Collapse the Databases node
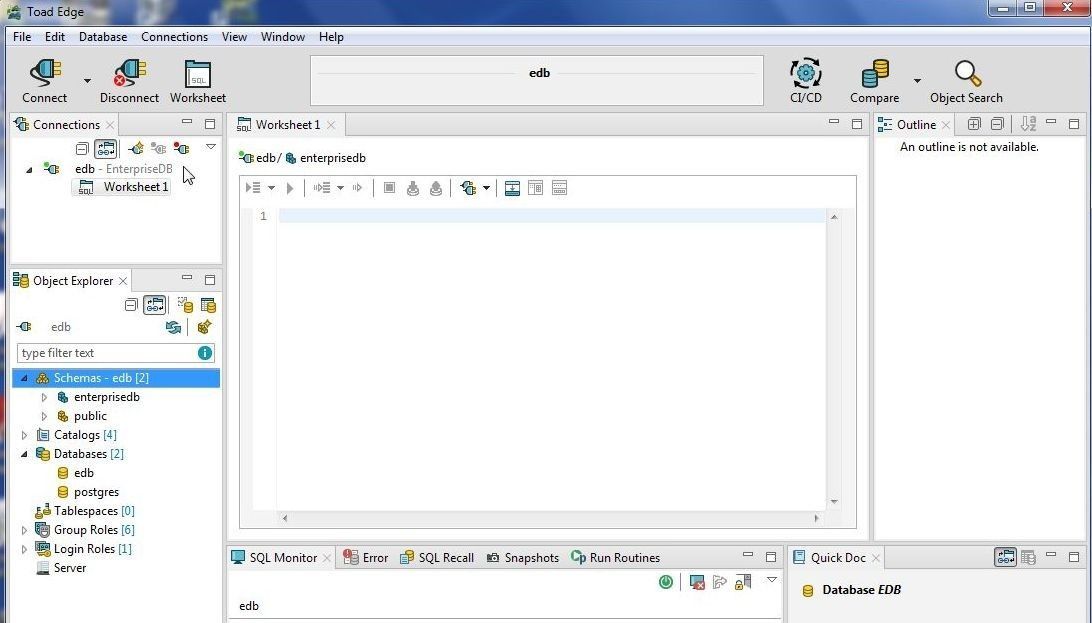 (24, 454)
